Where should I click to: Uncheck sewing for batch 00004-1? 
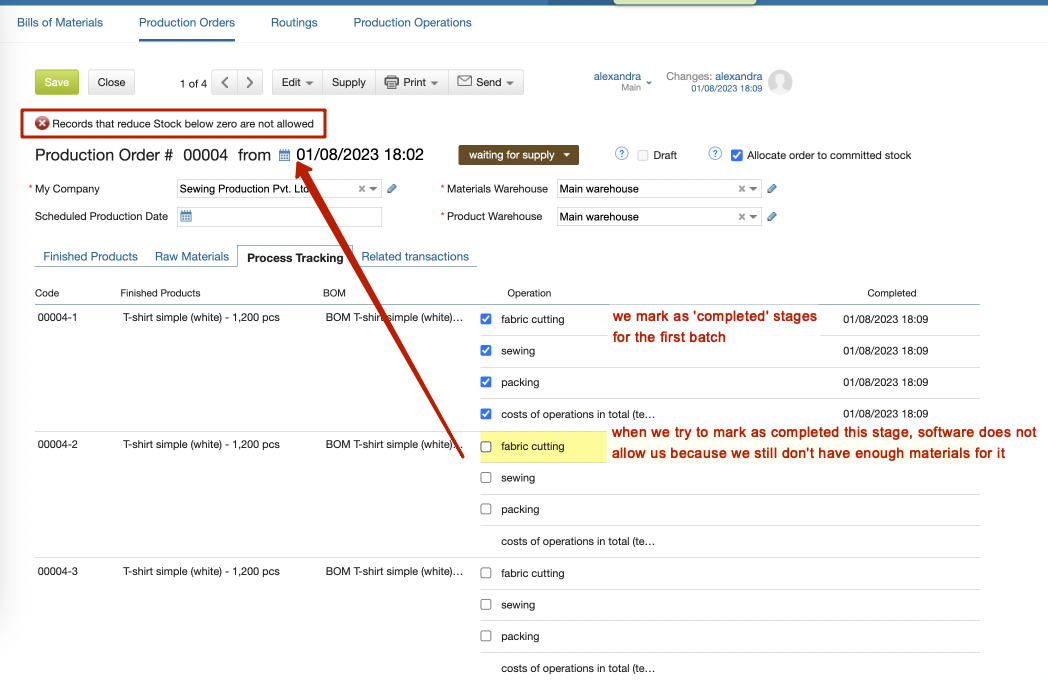click(x=486, y=350)
